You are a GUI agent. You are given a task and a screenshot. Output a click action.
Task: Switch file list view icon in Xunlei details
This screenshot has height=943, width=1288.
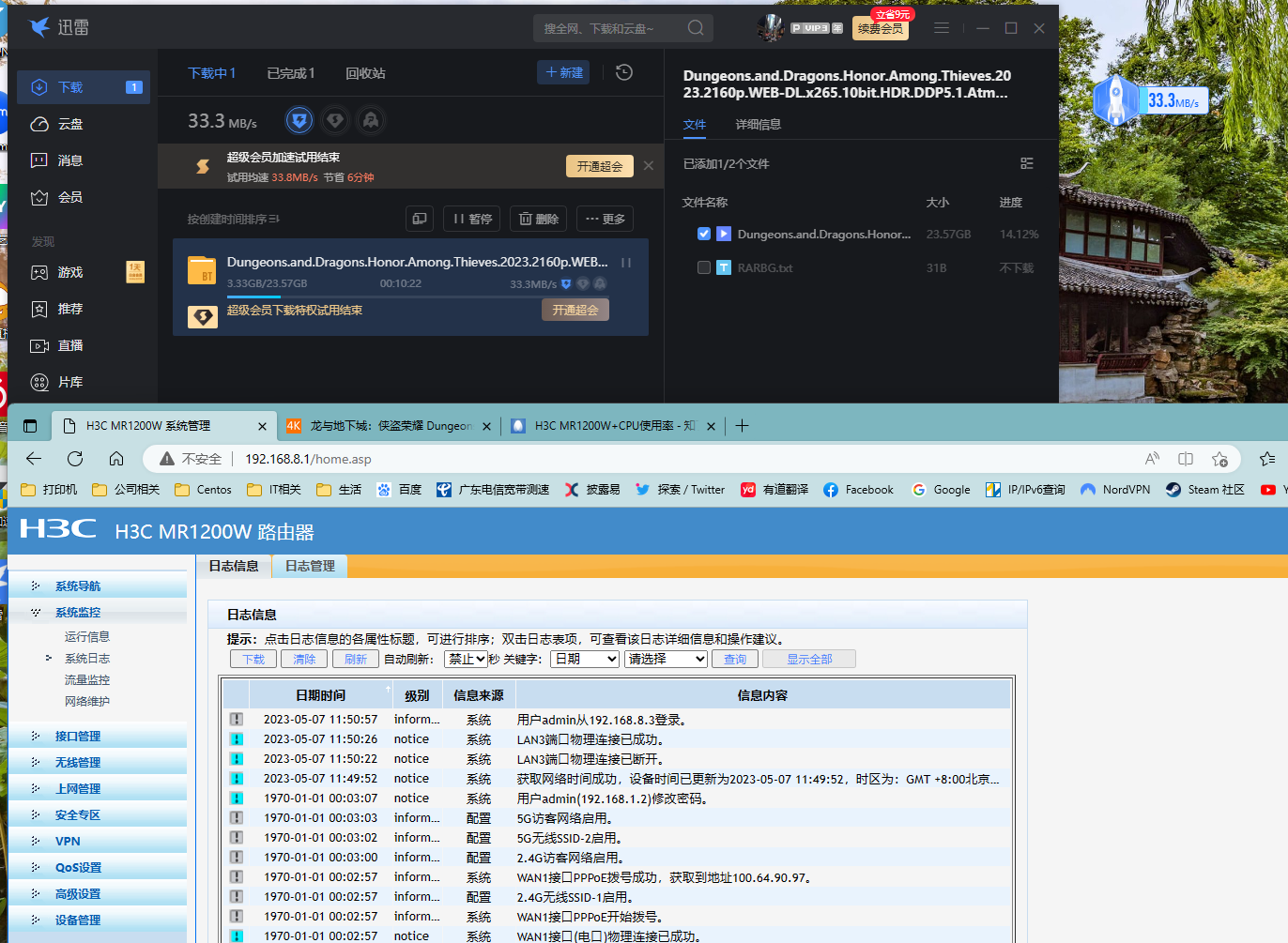pos(1027,163)
